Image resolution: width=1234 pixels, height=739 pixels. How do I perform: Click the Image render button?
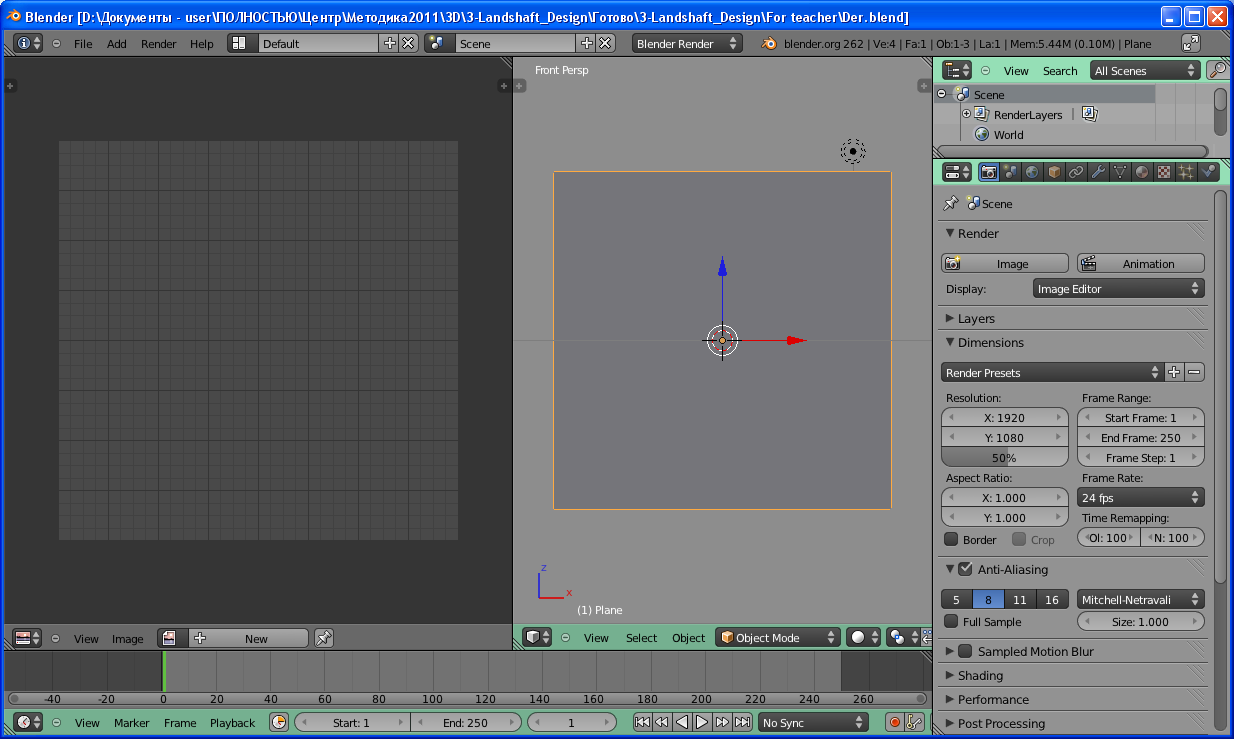tap(1005, 263)
